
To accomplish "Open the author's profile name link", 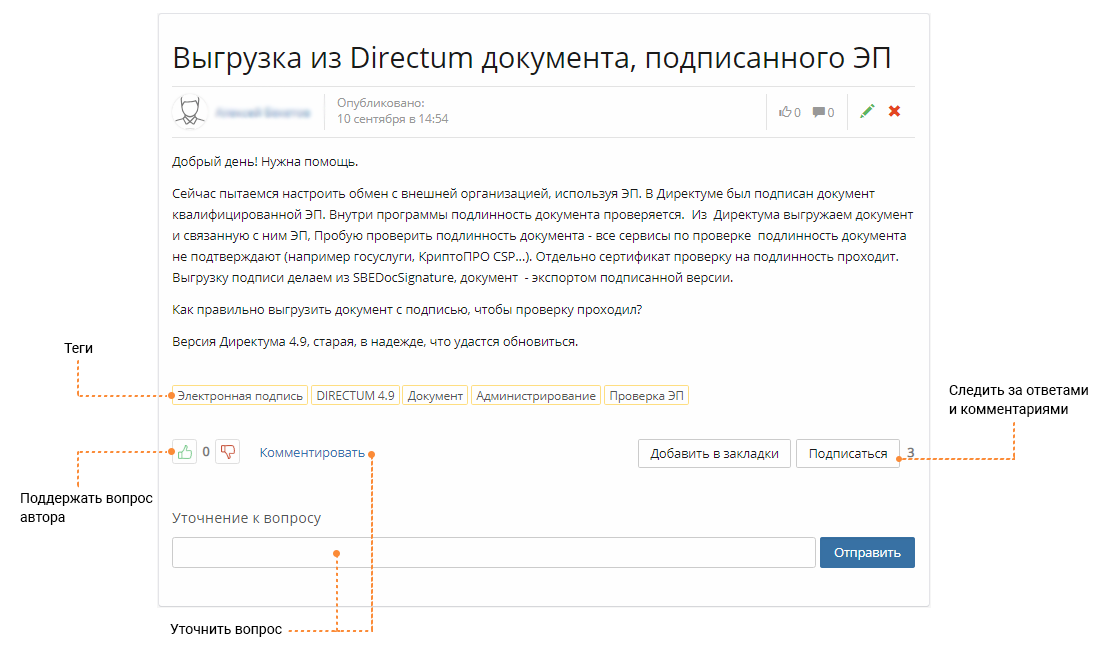I will coord(263,113).
